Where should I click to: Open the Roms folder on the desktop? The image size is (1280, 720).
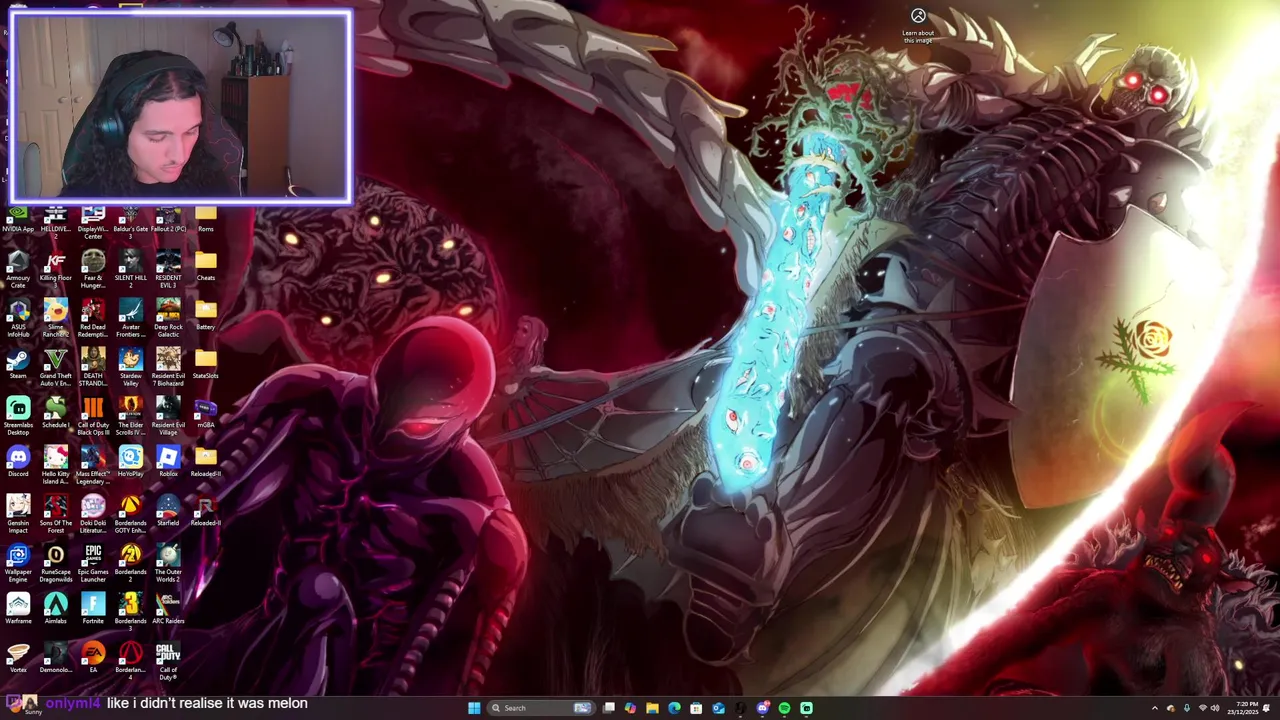point(206,219)
